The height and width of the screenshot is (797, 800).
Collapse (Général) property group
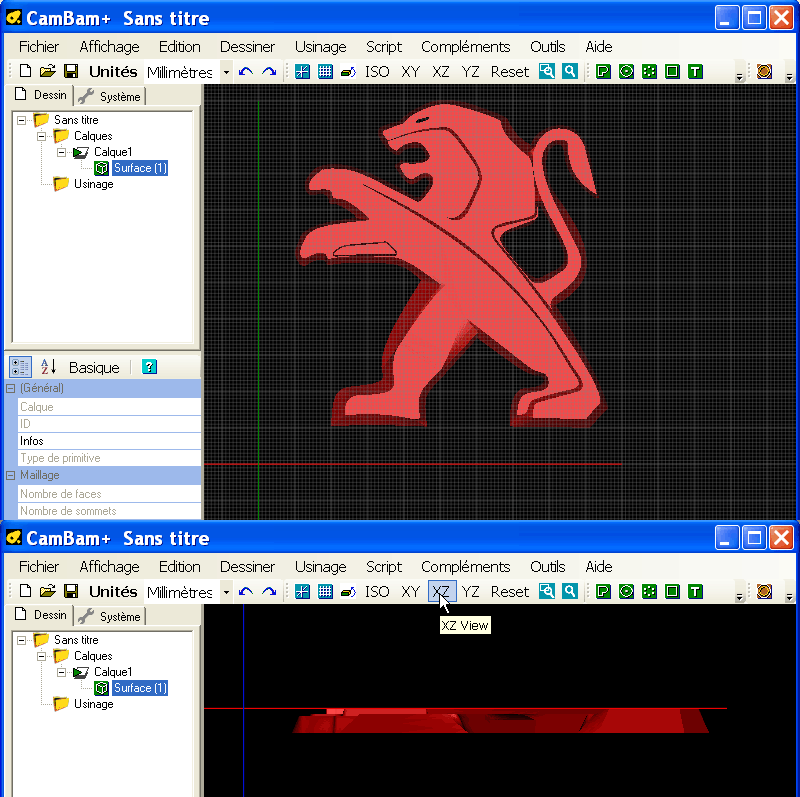11,388
